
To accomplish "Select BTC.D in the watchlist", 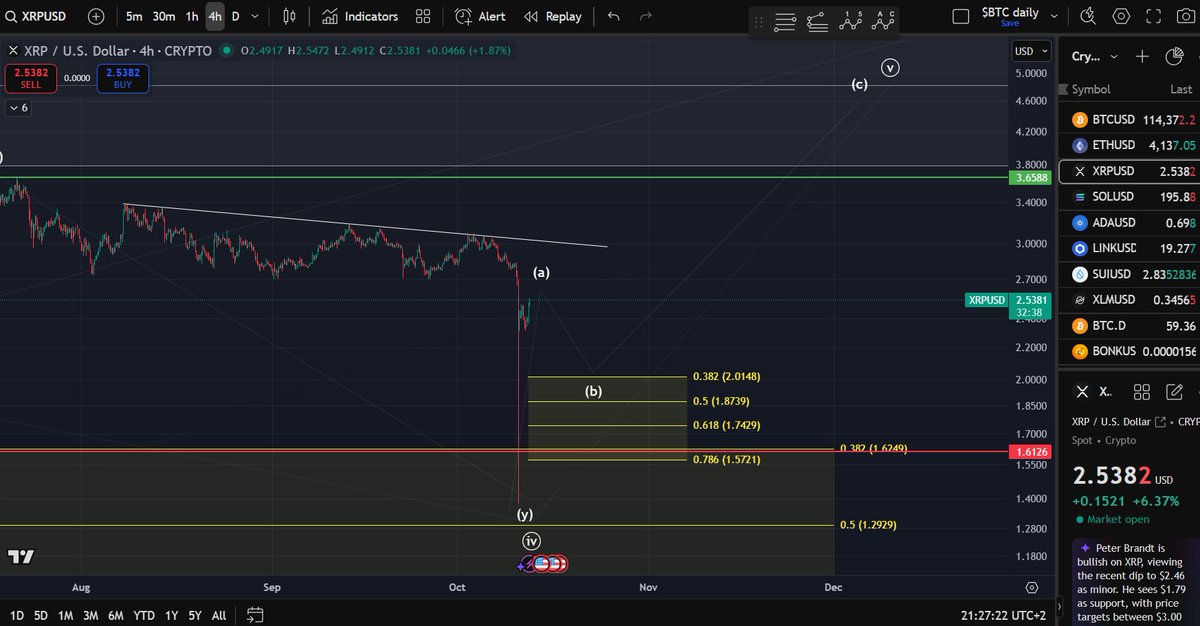I will 1131,326.
